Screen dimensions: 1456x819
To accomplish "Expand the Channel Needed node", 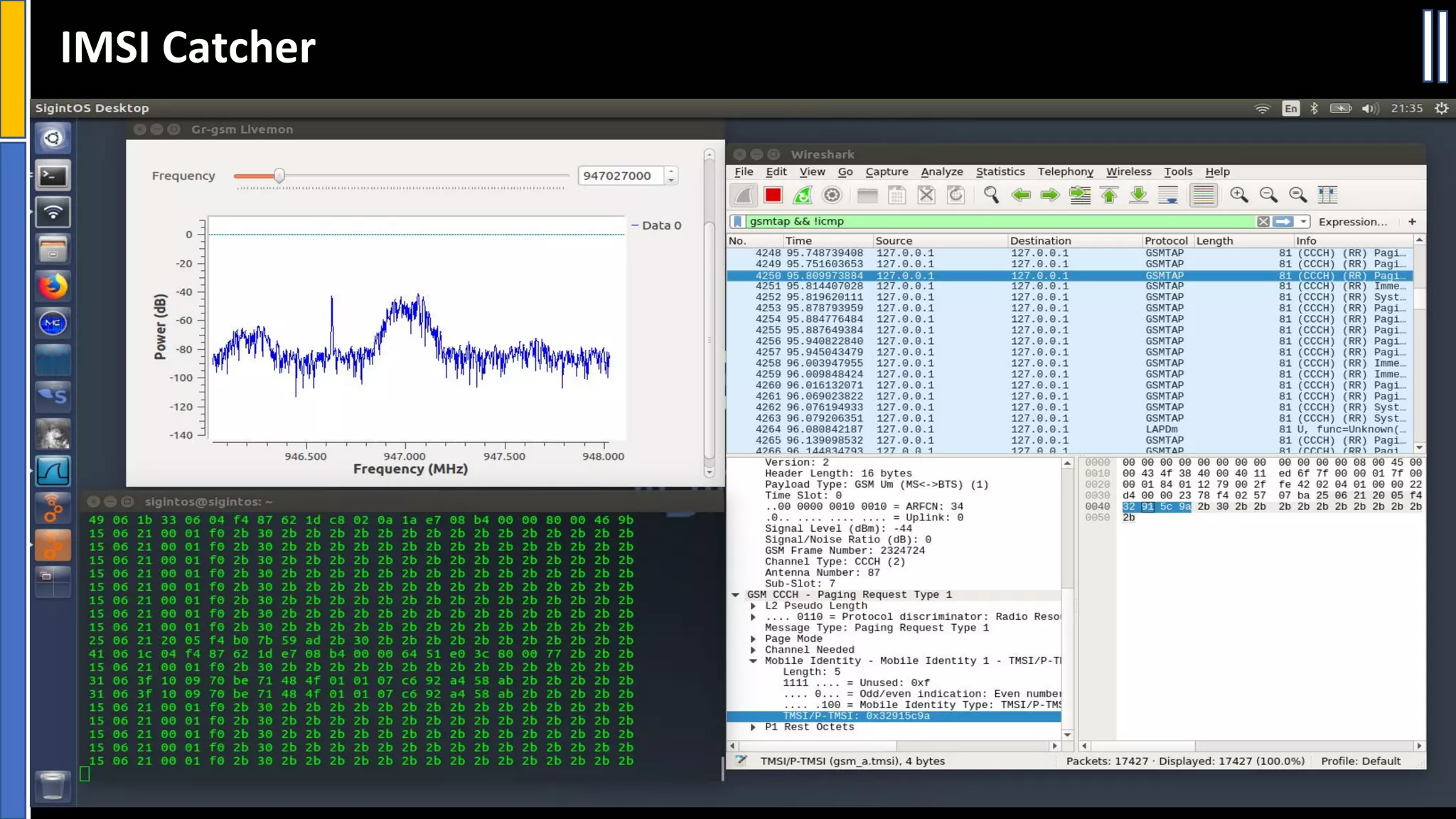I will [x=753, y=650].
